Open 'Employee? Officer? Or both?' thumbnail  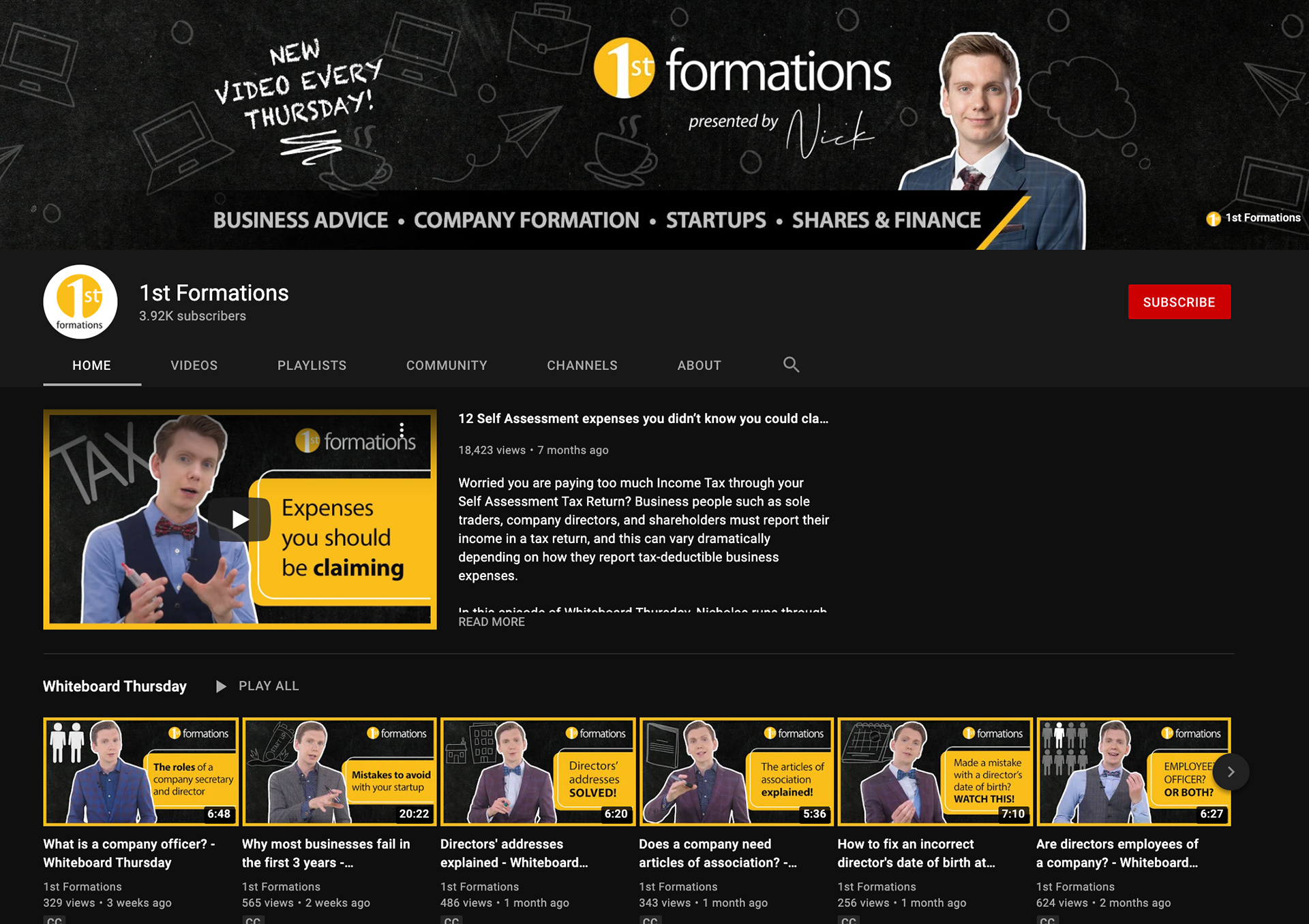1133,771
